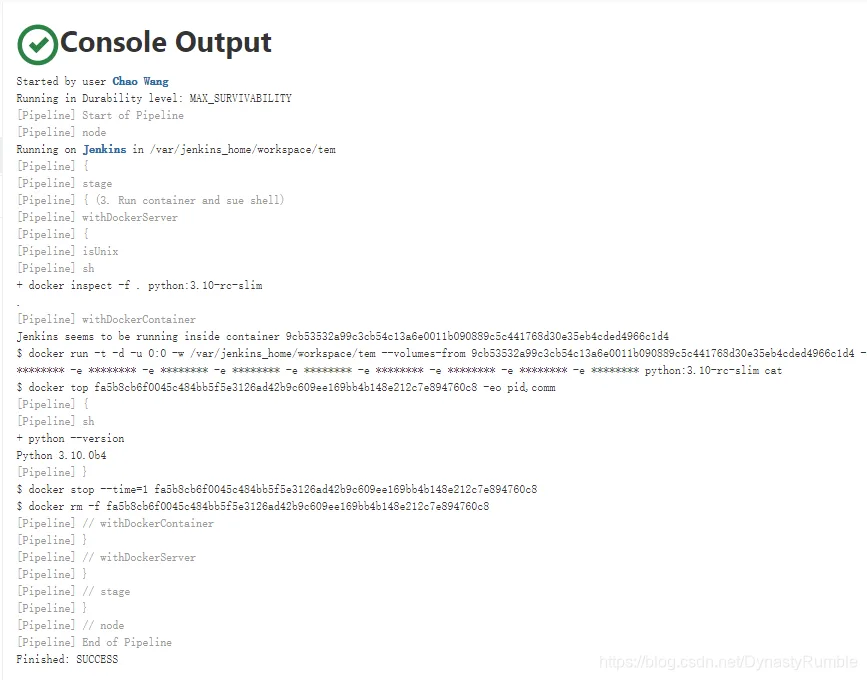Click the Start of Pipeline line
The width and height of the screenshot is (867, 680).
coord(100,115)
